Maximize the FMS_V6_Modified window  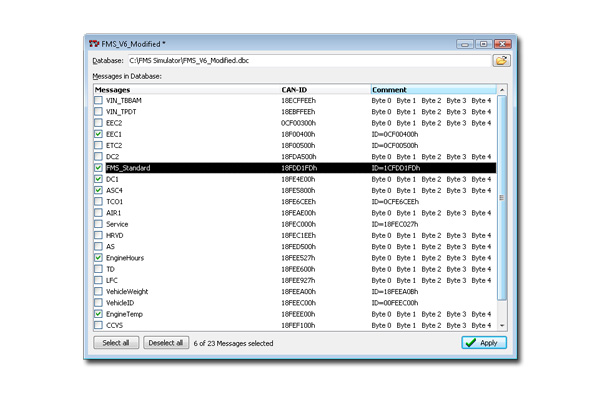point(482,44)
